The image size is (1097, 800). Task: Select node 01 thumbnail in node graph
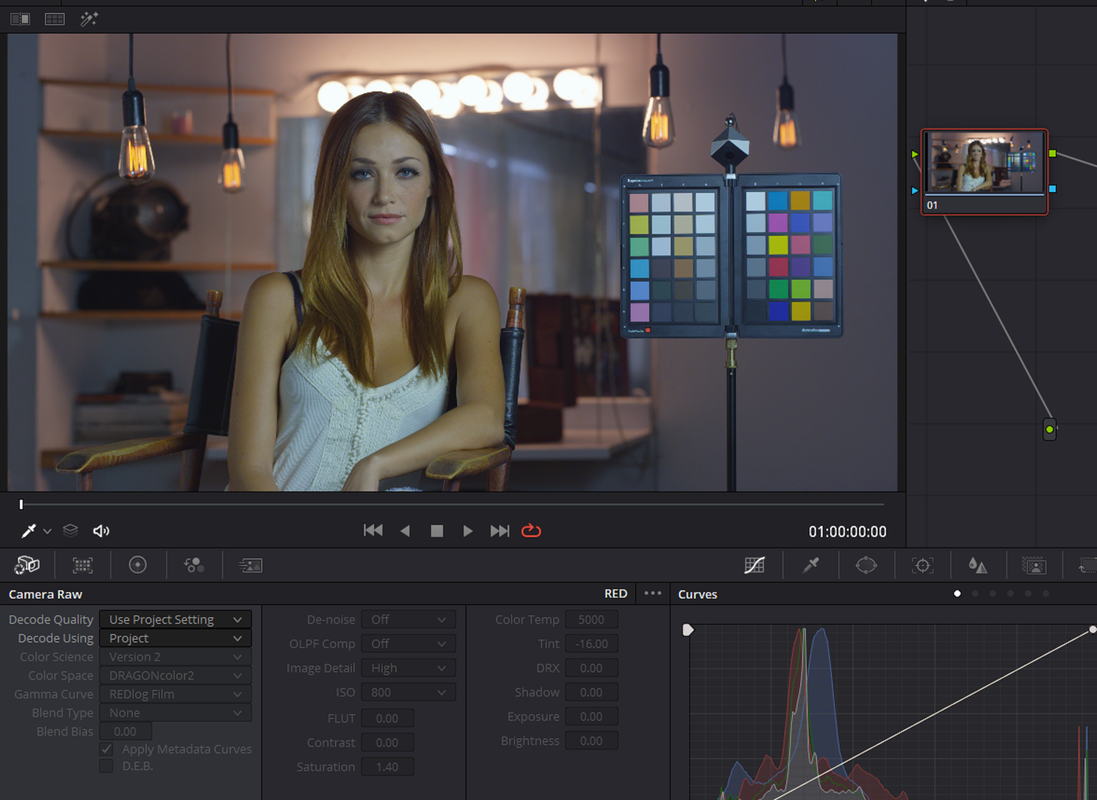coord(984,171)
